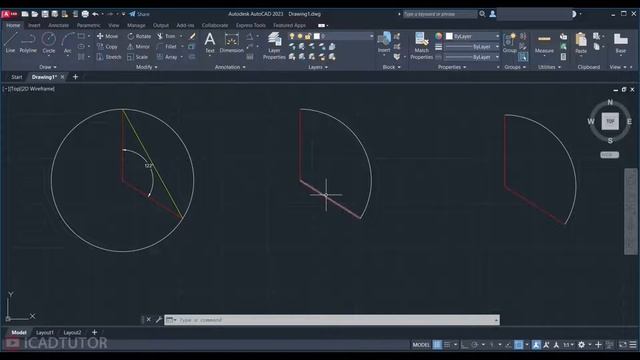The image size is (640, 360).
Task: Expand the Annotation panel
Action: tap(230, 67)
